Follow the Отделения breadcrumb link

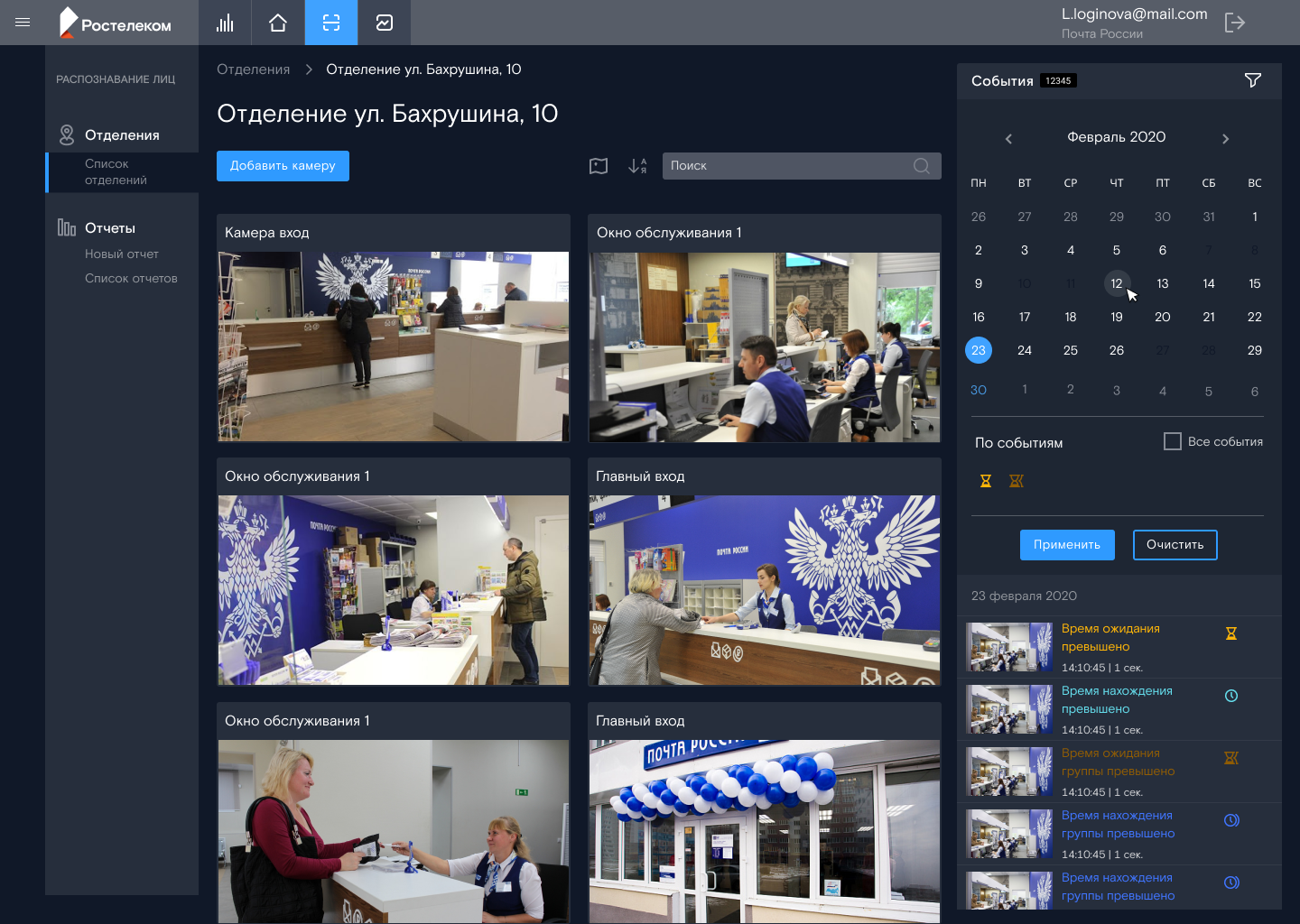point(254,69)
